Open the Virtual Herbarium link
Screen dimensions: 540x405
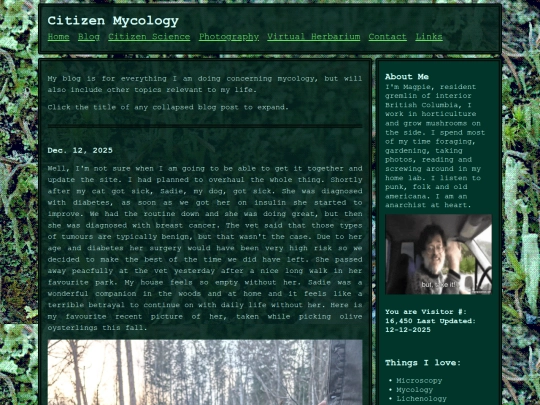coord(314,37)
